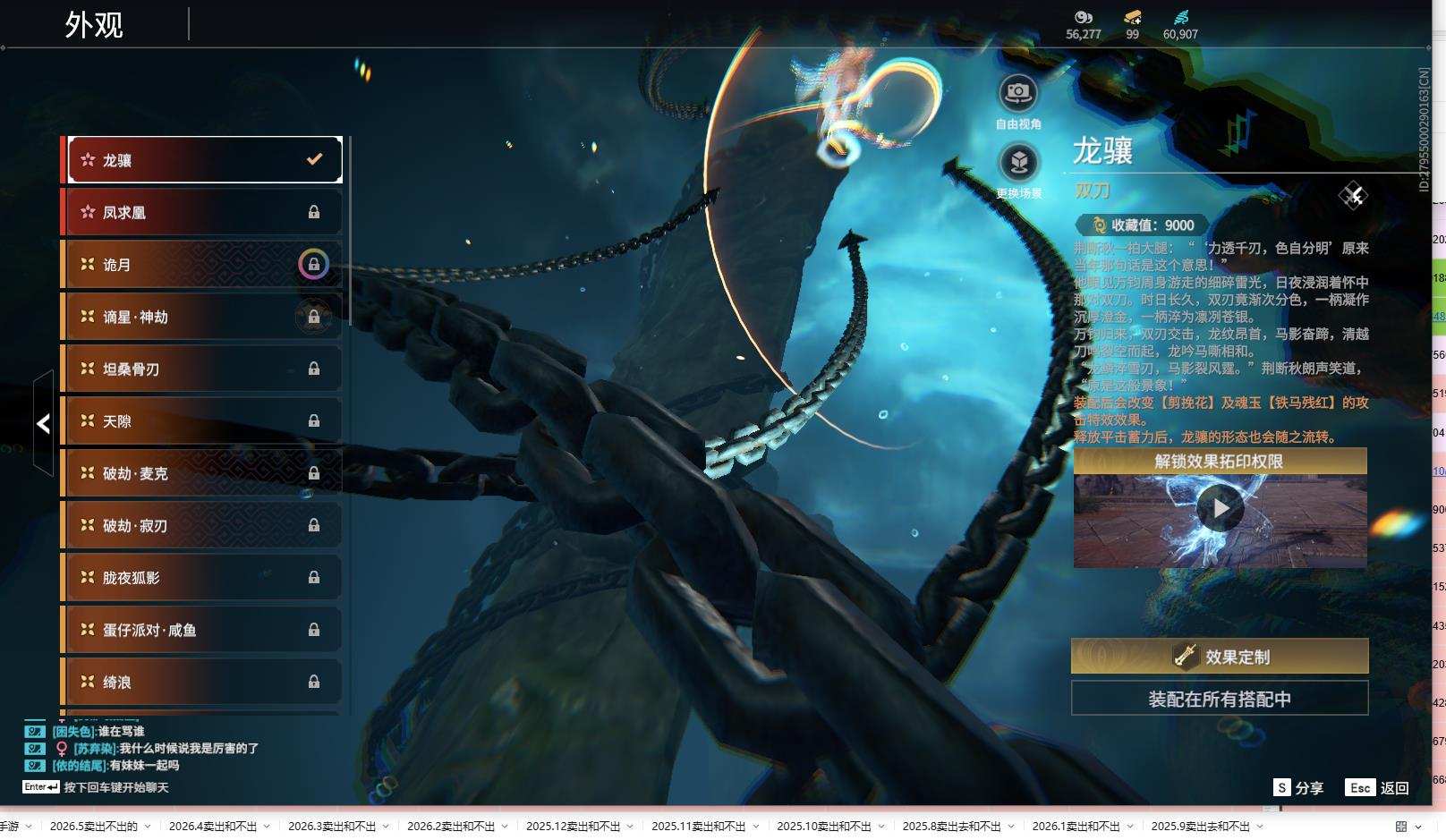Open dropdown arrow on 2025.10卖出和不出 sheet tab
Viewport: 1446px width, 840px height.
coord(881,827)
